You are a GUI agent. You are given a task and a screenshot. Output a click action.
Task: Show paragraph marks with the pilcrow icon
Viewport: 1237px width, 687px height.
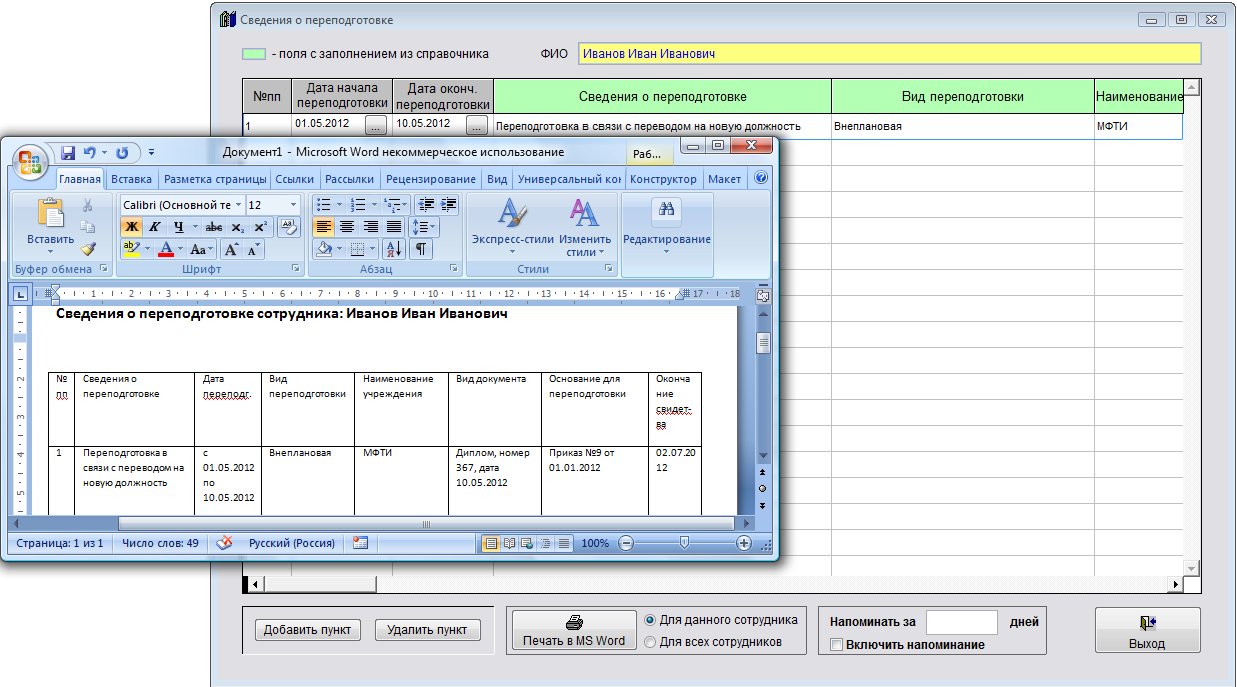point(421,249)
